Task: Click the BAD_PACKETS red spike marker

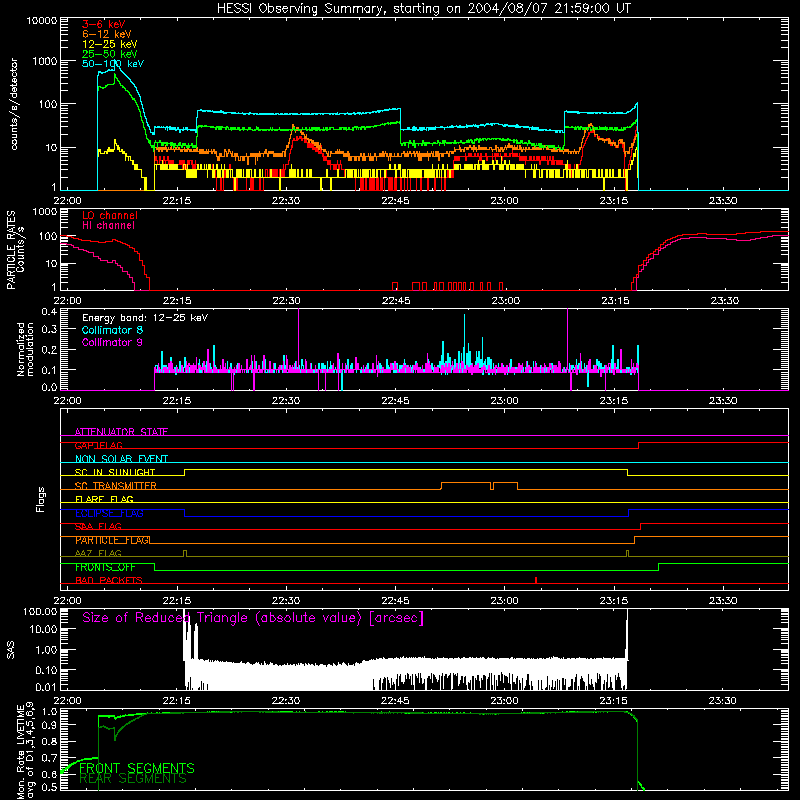Action: click(x=536, y=580)
